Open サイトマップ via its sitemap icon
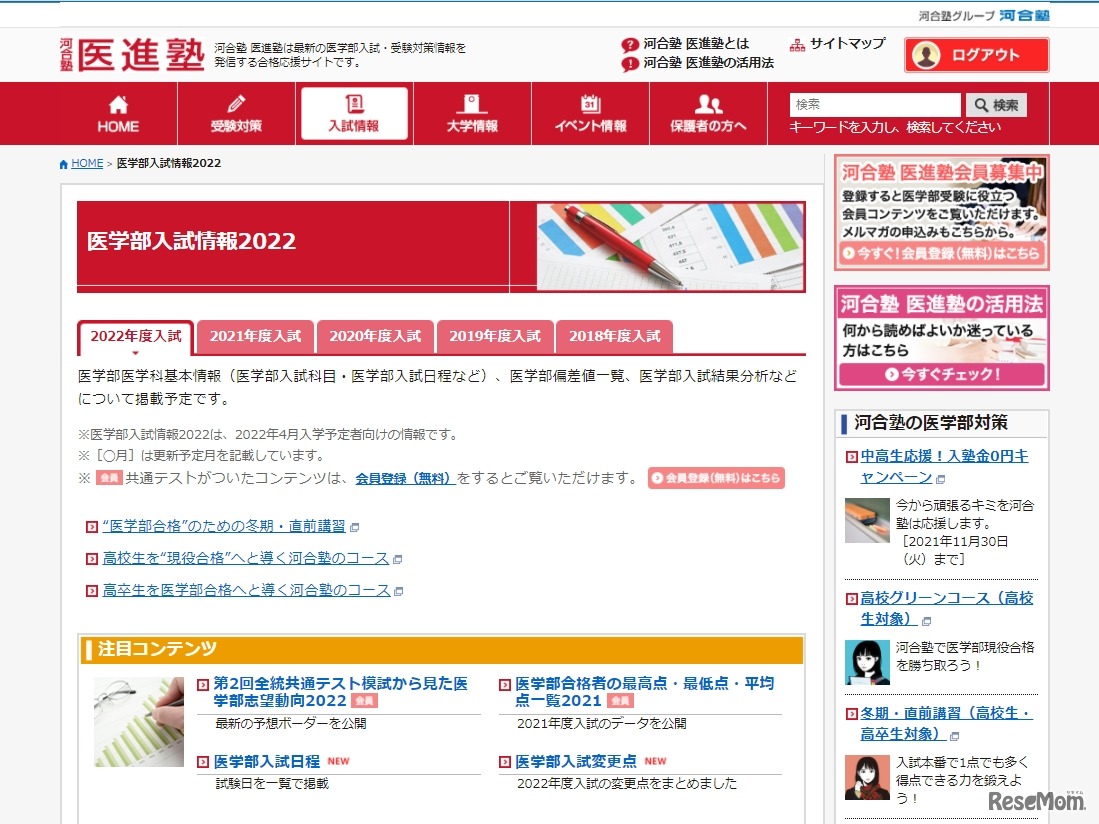This screenshot has width=1099, height=824. coord(797,44)
